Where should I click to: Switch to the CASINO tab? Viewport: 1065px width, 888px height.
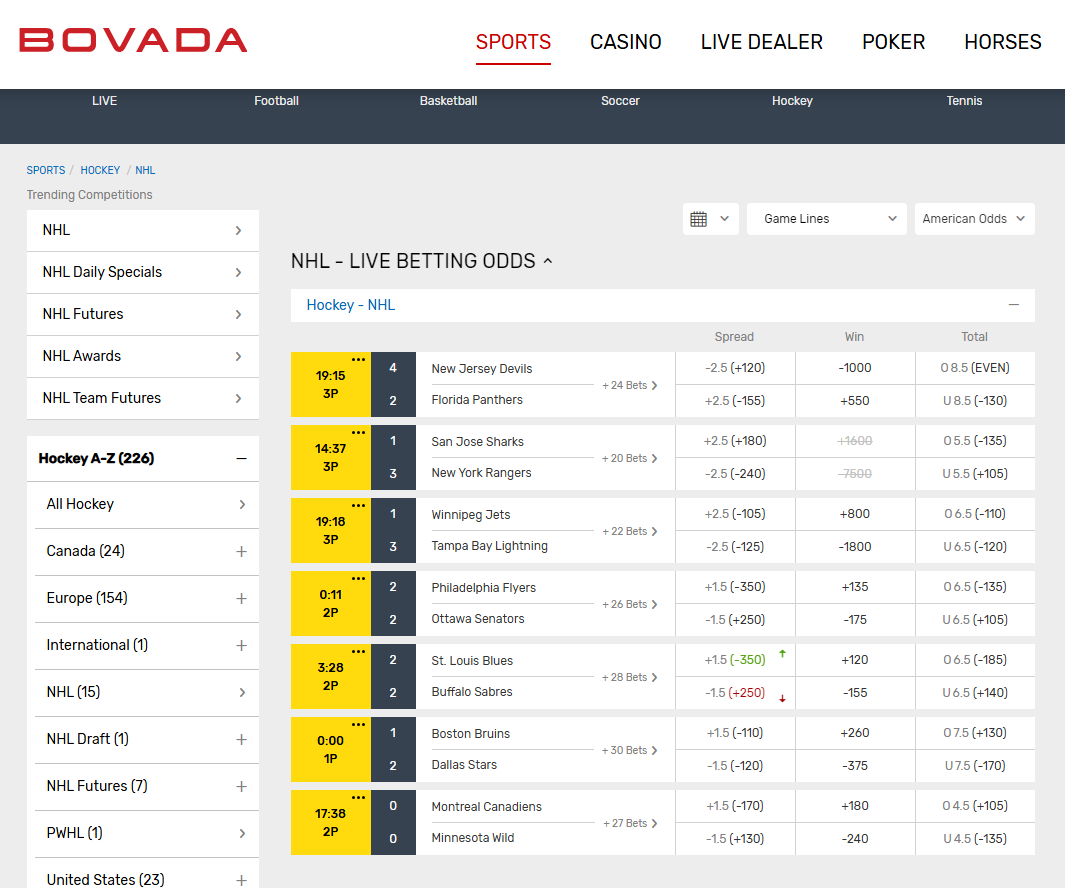click(x=625, y=42)
